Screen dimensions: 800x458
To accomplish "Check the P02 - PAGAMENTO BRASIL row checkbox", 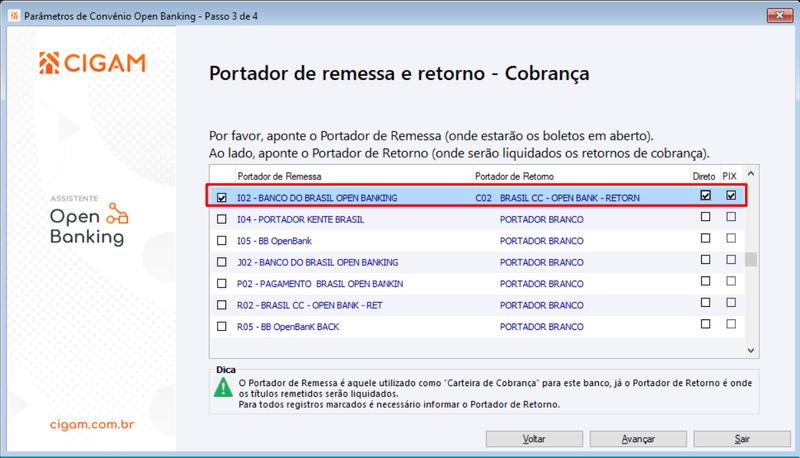I will coord(221,283).
